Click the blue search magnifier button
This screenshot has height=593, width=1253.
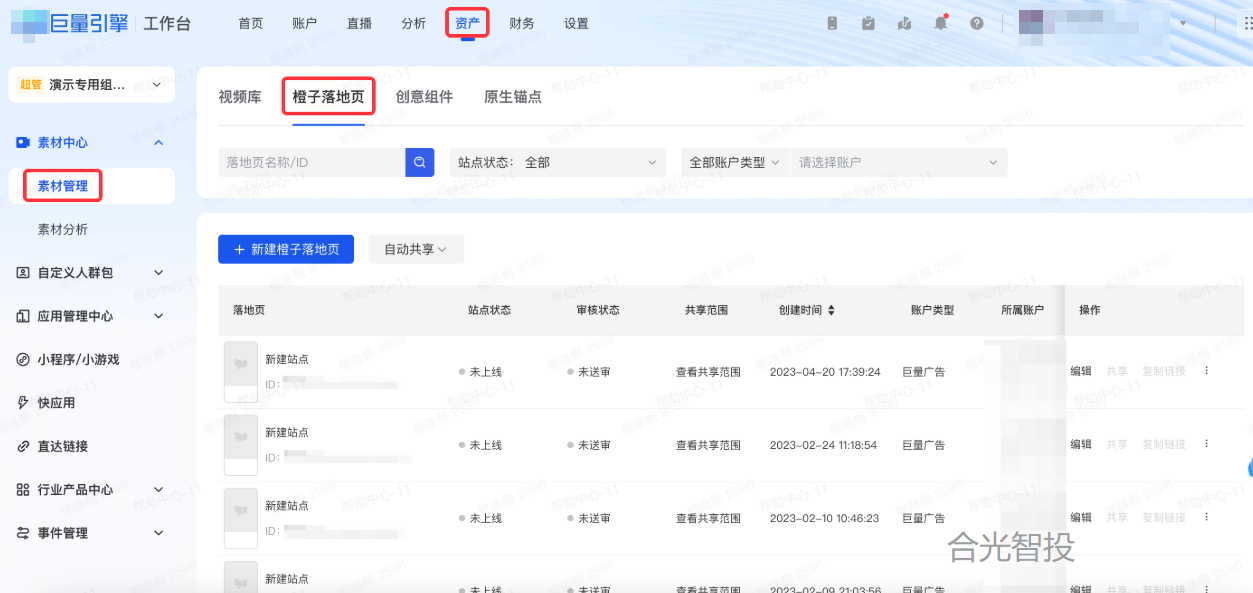[420, 162]
